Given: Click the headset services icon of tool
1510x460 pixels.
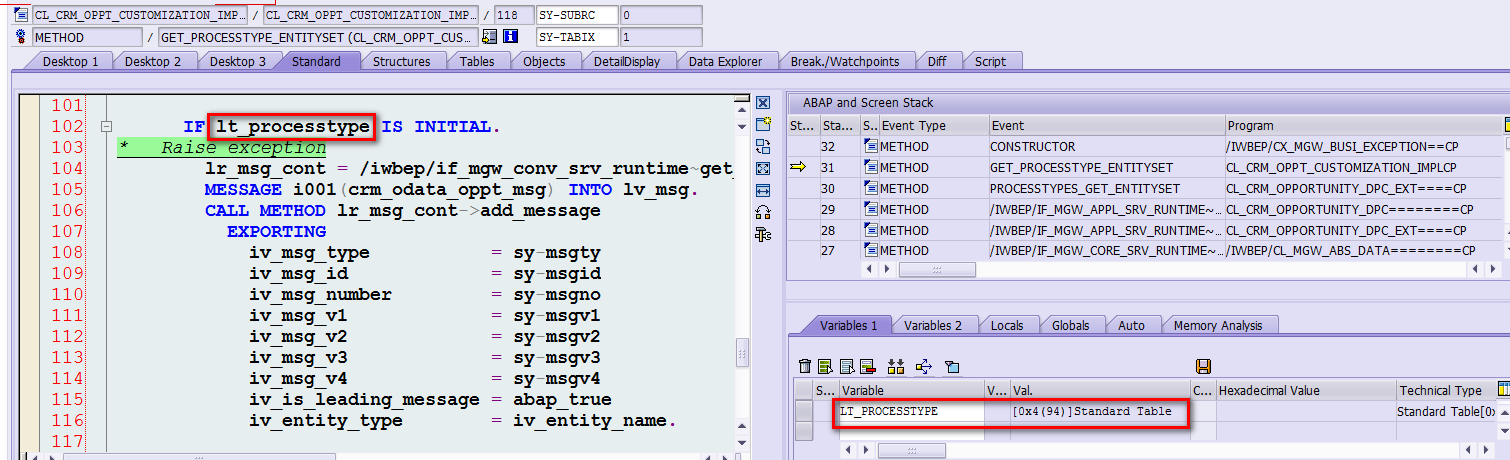Looking at the screenshot, I should tap(763, 212).
